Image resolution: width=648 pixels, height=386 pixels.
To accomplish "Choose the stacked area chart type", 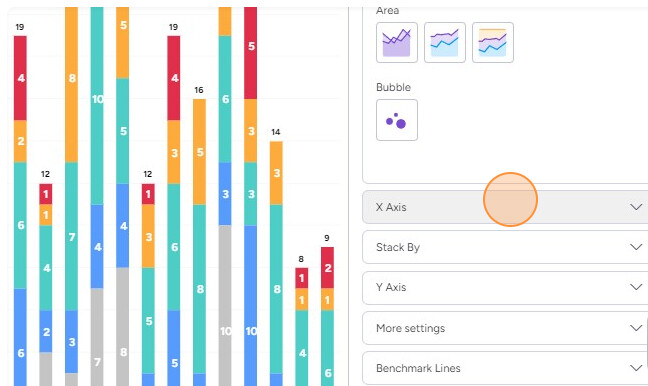I will pyautogui.click(x=445, y=43).
